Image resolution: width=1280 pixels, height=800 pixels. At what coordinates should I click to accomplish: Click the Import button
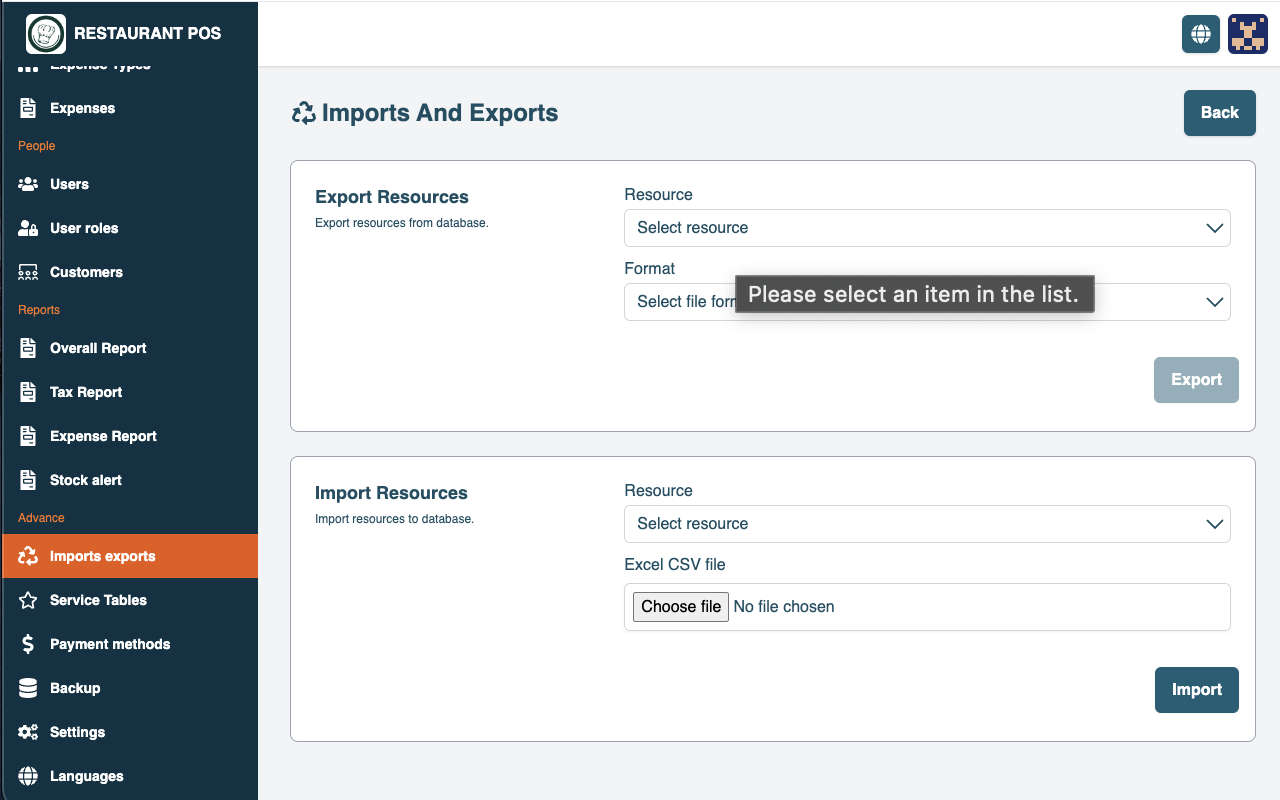(x=1196, y=690)
